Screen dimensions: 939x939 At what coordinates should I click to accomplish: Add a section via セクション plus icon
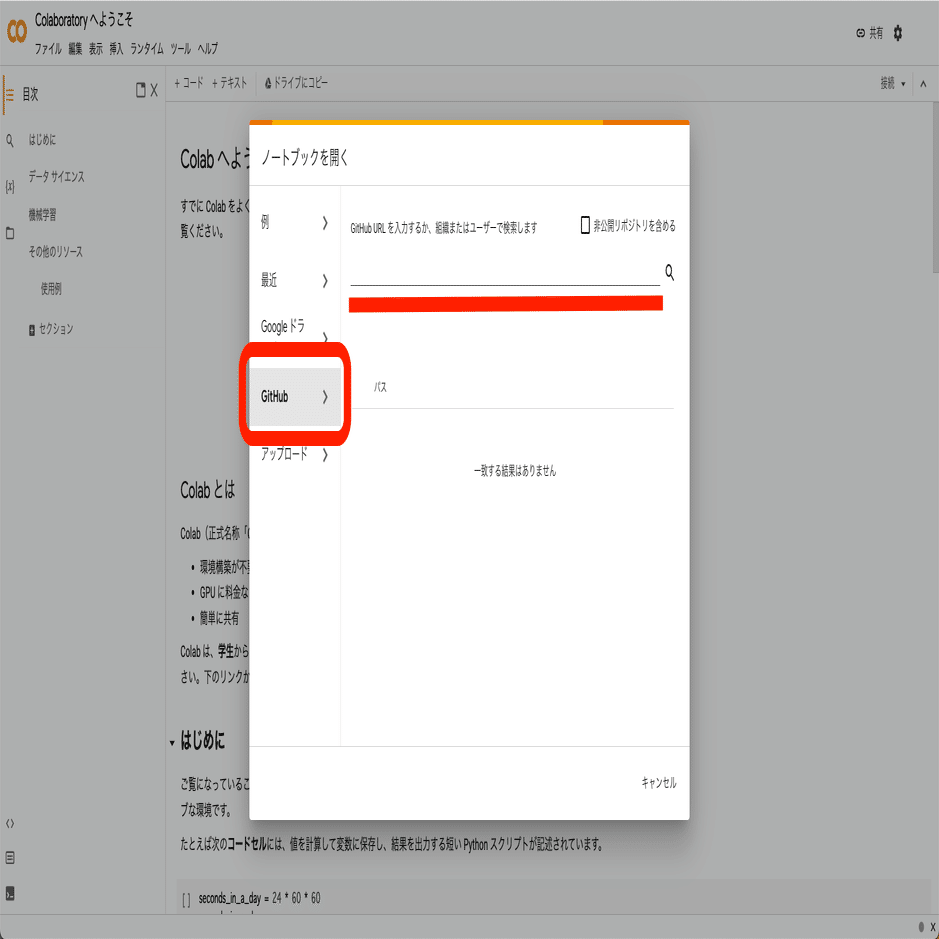32,330
